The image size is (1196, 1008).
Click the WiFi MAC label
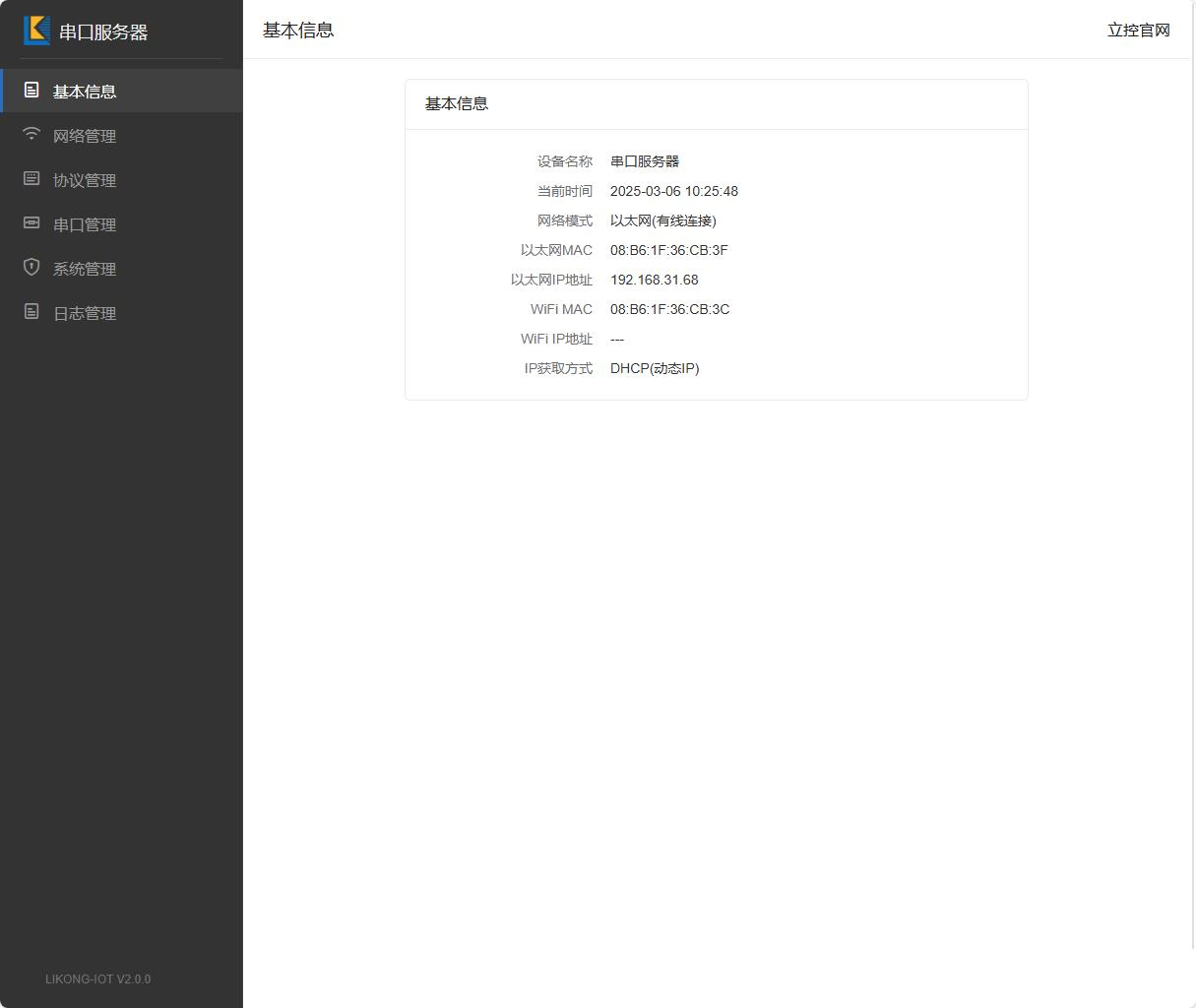pos(562,309)
